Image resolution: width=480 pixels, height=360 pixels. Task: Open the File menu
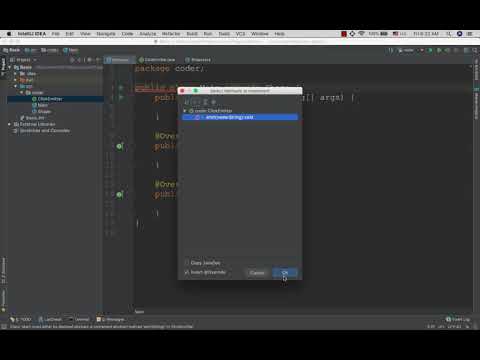click(x=55, y=34)
